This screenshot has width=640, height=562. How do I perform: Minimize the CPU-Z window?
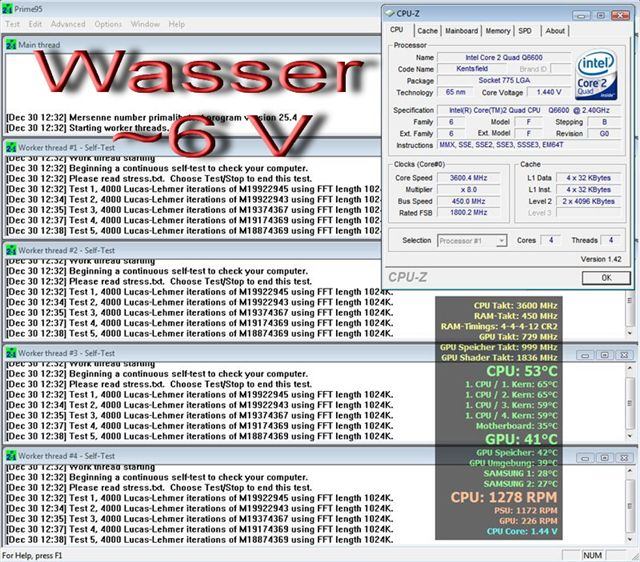click(x=581, y=16)
